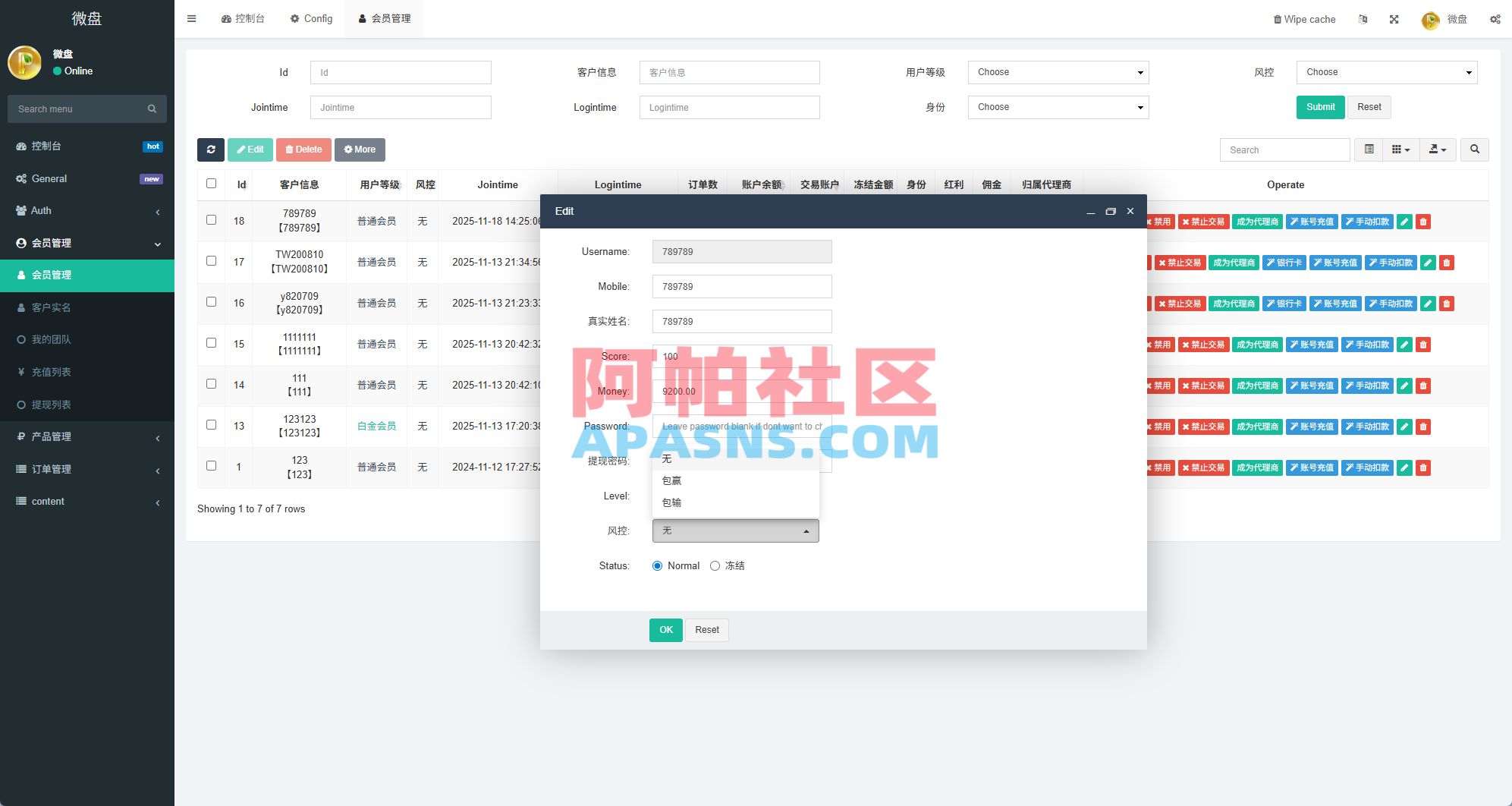
Task: Choose 包赢 option in the dropdown list
Action: 736,480
